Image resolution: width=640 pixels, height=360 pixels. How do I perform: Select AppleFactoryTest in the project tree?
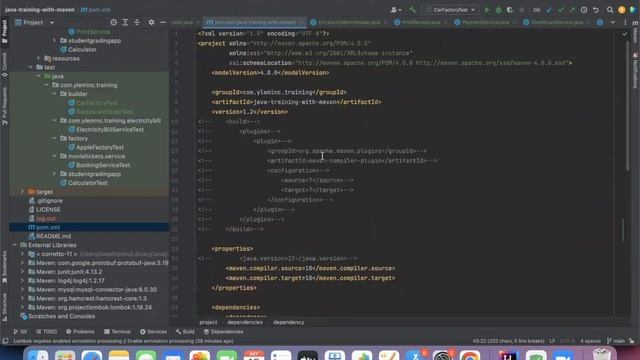pyautogui.click(x=100, y=147)
